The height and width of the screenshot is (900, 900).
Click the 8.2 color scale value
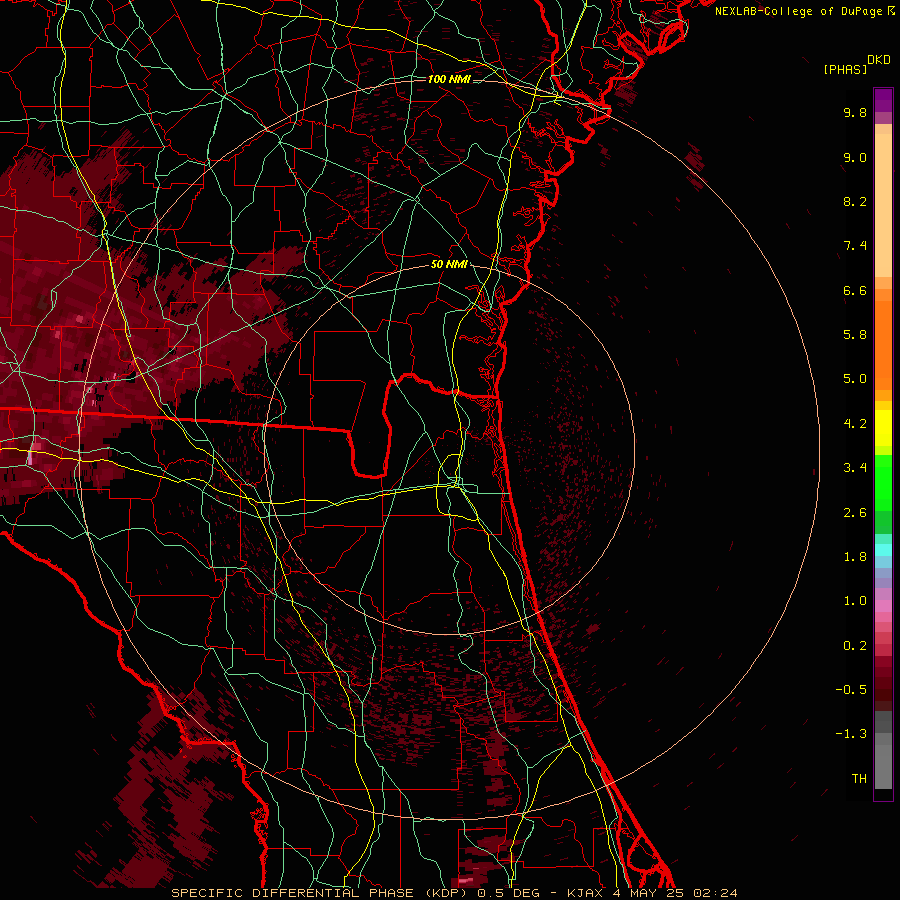pyautogui.click(x=855, y=201)
